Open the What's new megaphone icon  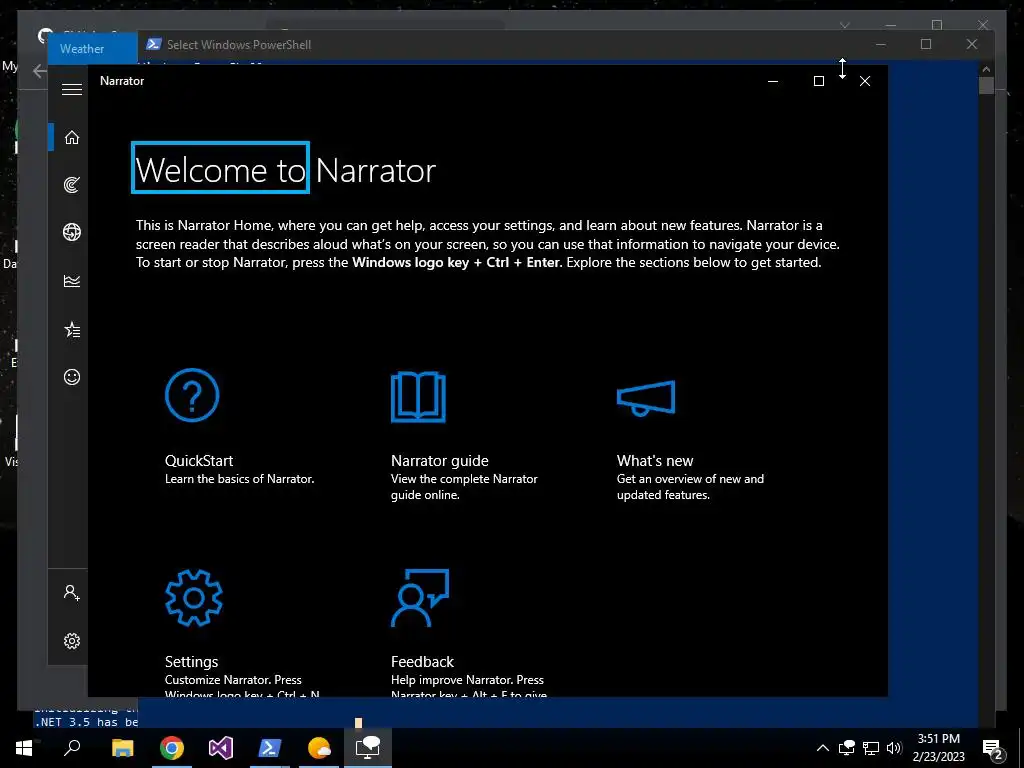(646, 398)
